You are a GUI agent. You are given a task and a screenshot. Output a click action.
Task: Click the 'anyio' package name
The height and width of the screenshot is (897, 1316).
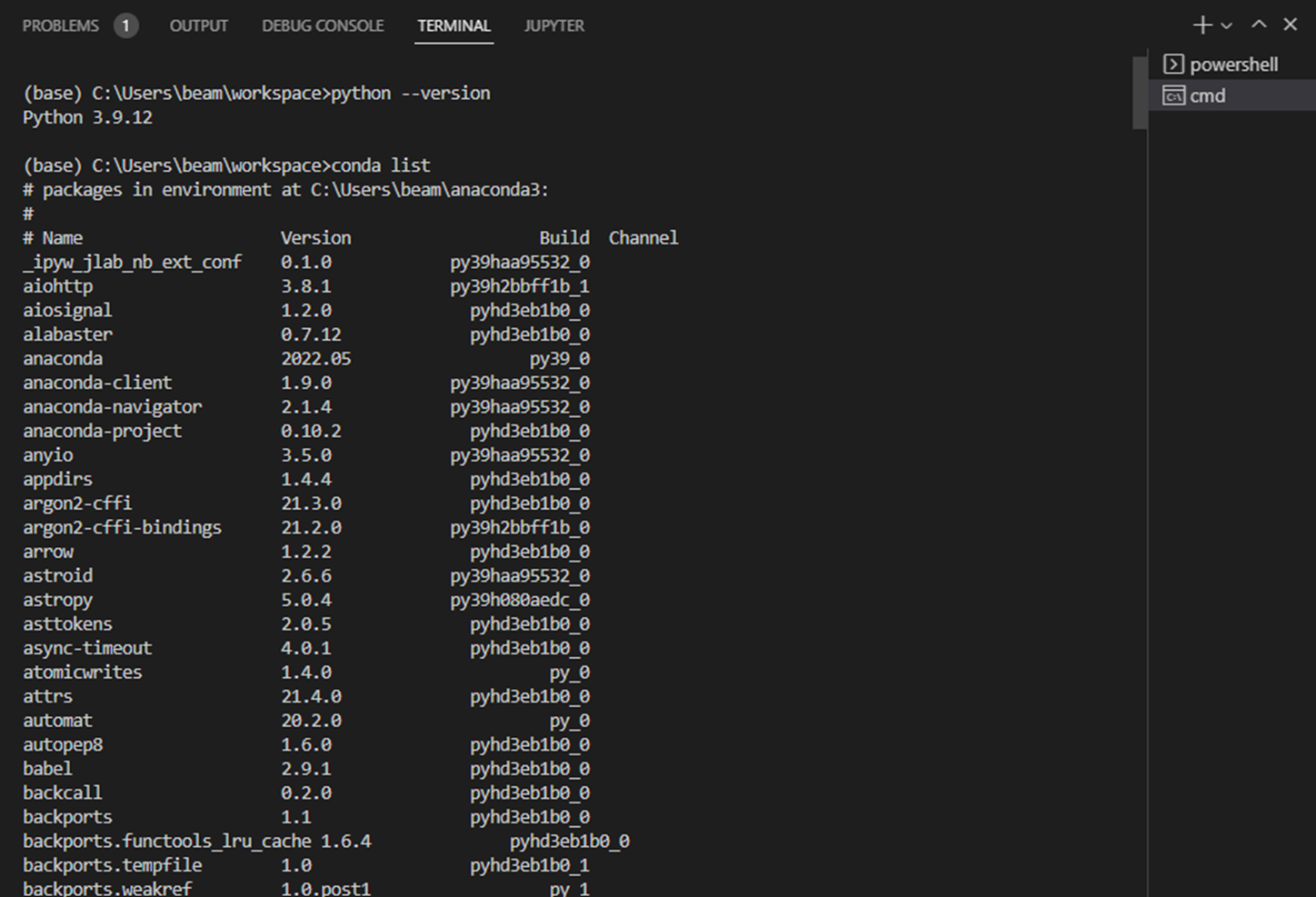coord(47,454)
